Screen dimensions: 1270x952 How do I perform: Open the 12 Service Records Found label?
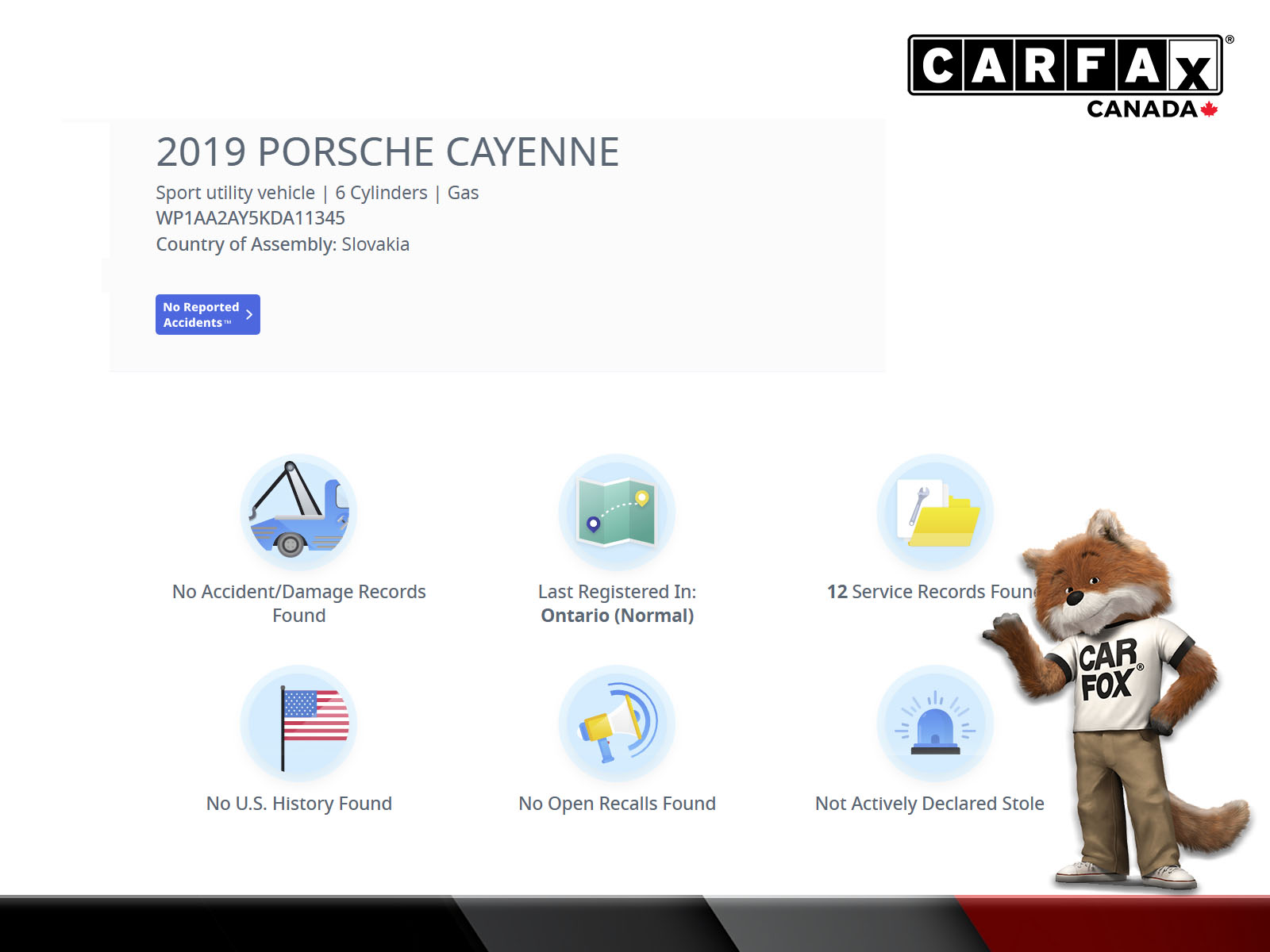click(933, 592)
